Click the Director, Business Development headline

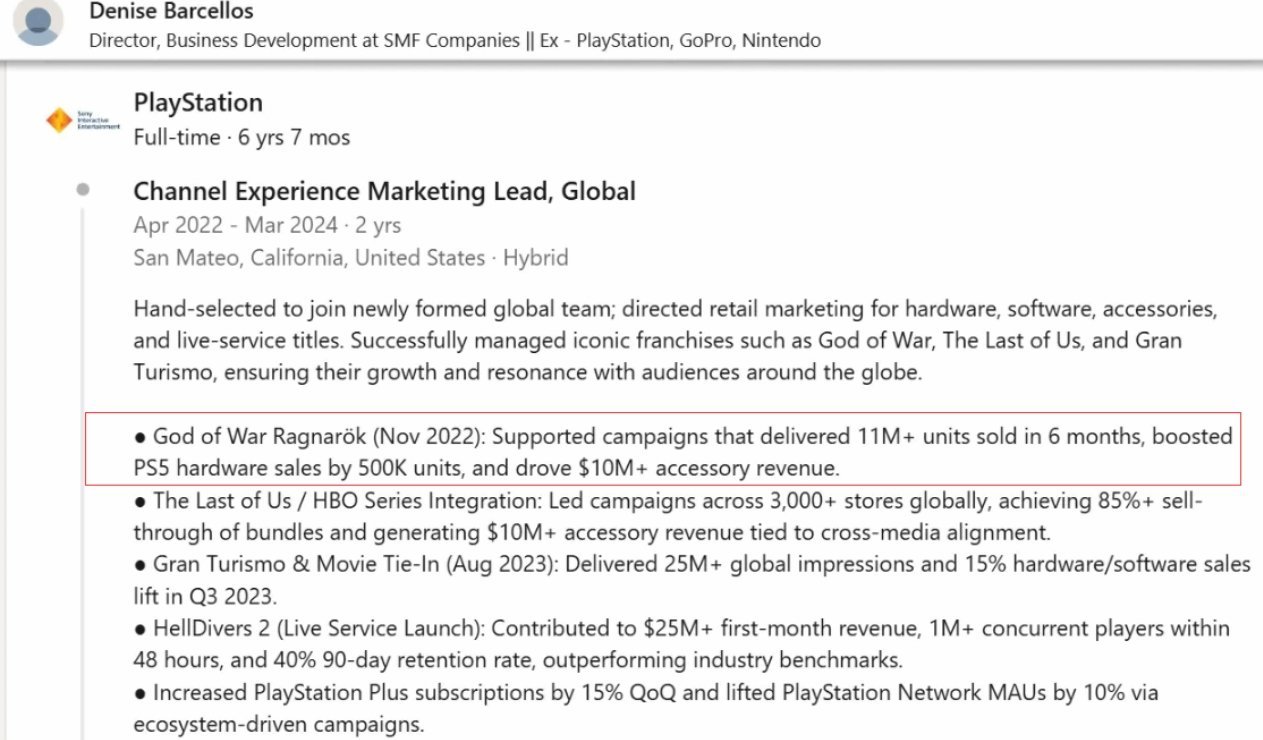pos(455,41)
